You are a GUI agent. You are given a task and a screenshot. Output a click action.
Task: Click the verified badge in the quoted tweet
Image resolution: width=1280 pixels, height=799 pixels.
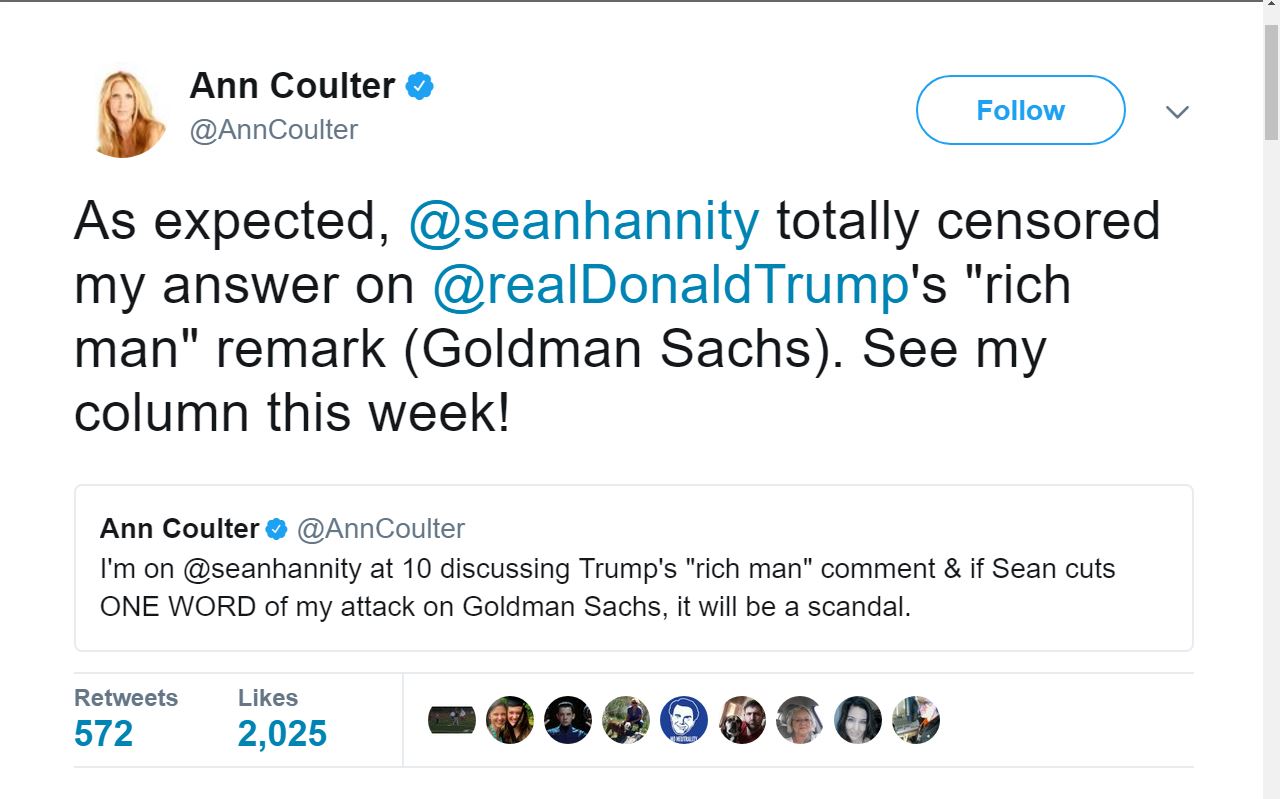(x=277, y=529)
